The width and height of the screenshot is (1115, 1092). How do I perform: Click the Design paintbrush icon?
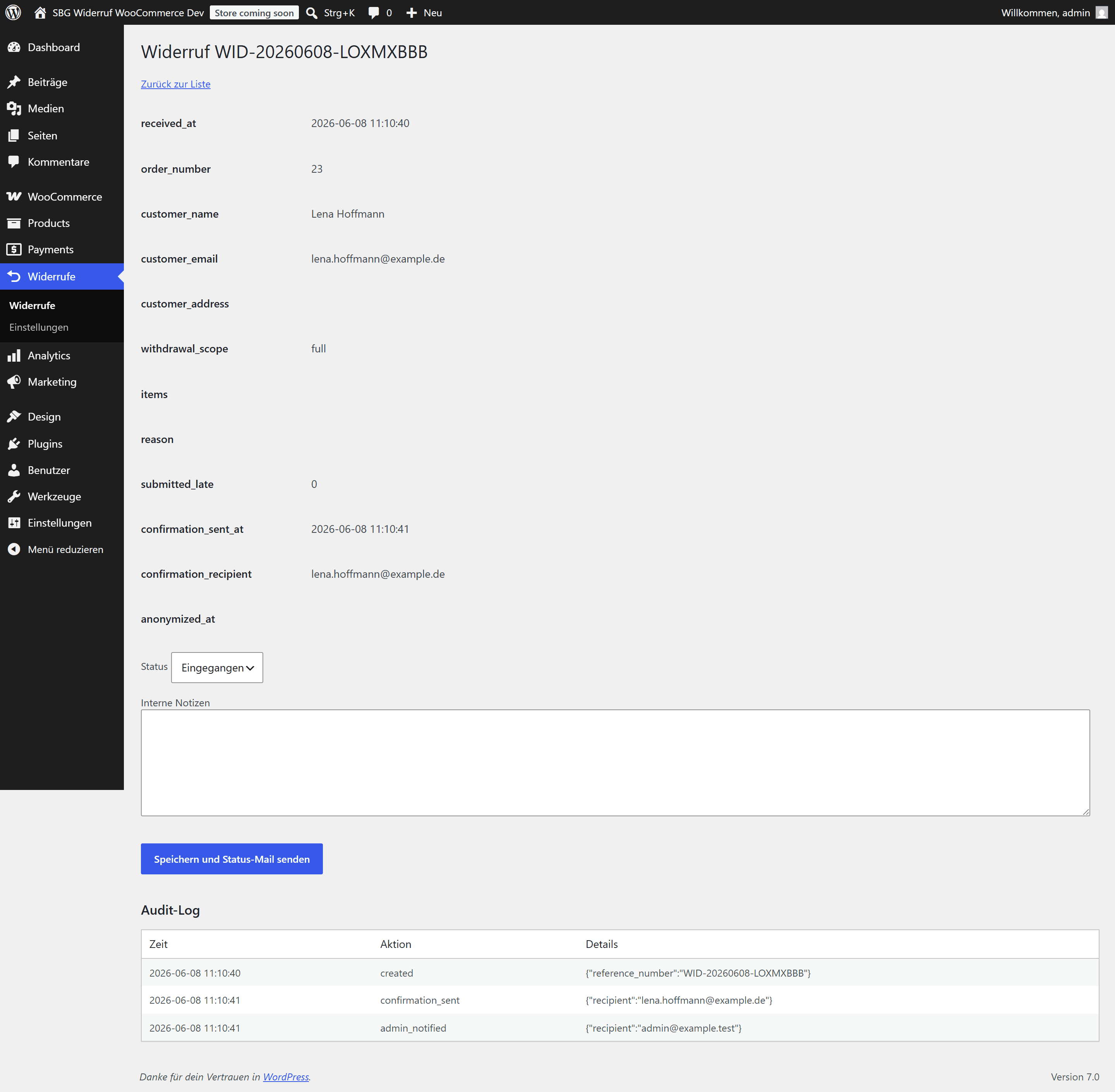[x=14, y=417]
